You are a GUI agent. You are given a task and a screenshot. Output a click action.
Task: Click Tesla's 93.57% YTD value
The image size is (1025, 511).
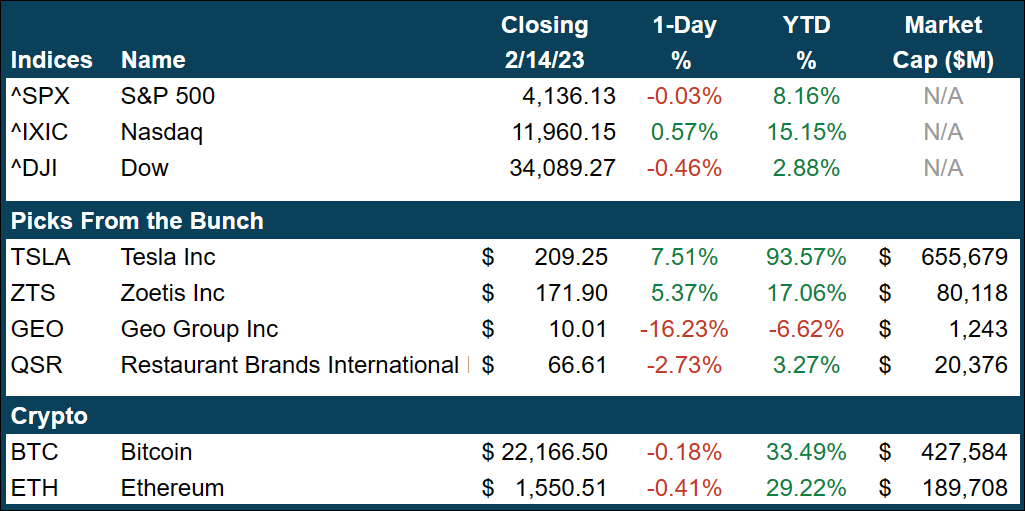(x=806, y=257)
